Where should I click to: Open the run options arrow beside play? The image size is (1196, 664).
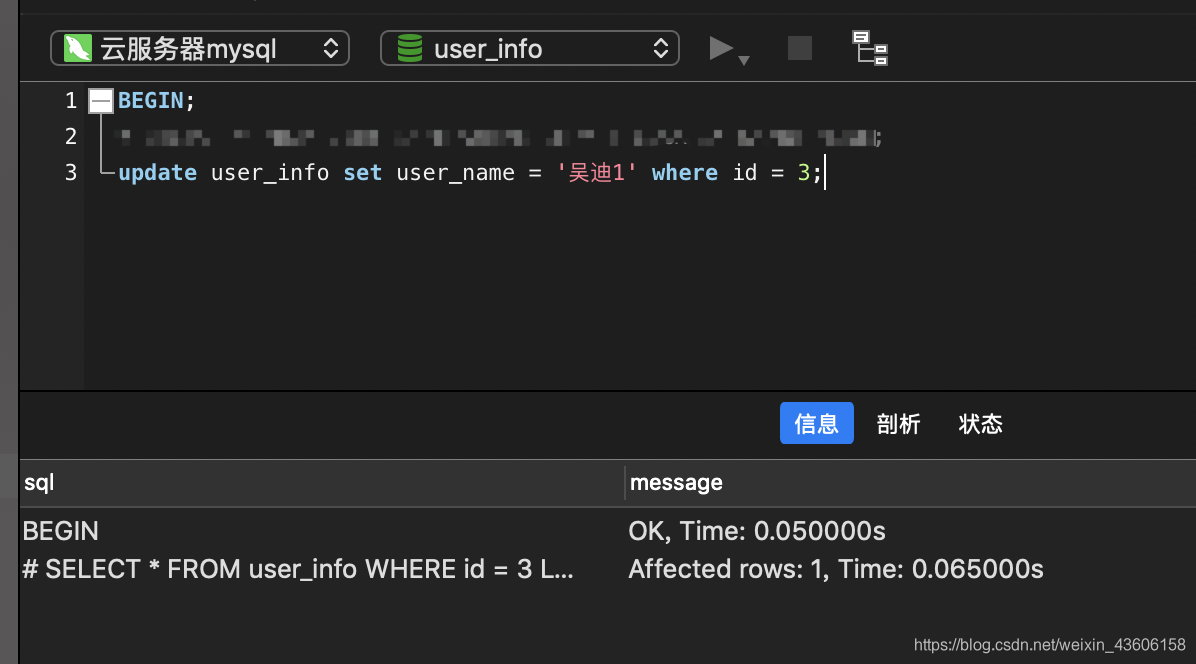pos(744,60)
